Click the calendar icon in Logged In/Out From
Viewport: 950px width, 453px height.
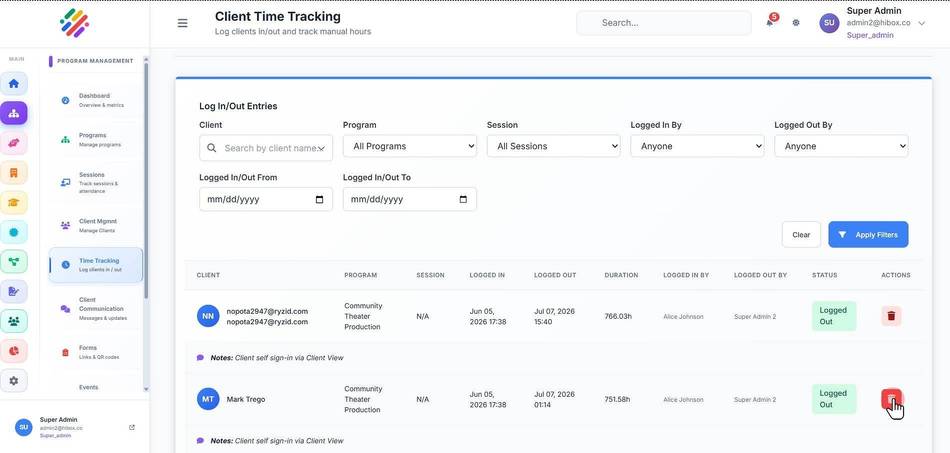click(x=320, y=199)
